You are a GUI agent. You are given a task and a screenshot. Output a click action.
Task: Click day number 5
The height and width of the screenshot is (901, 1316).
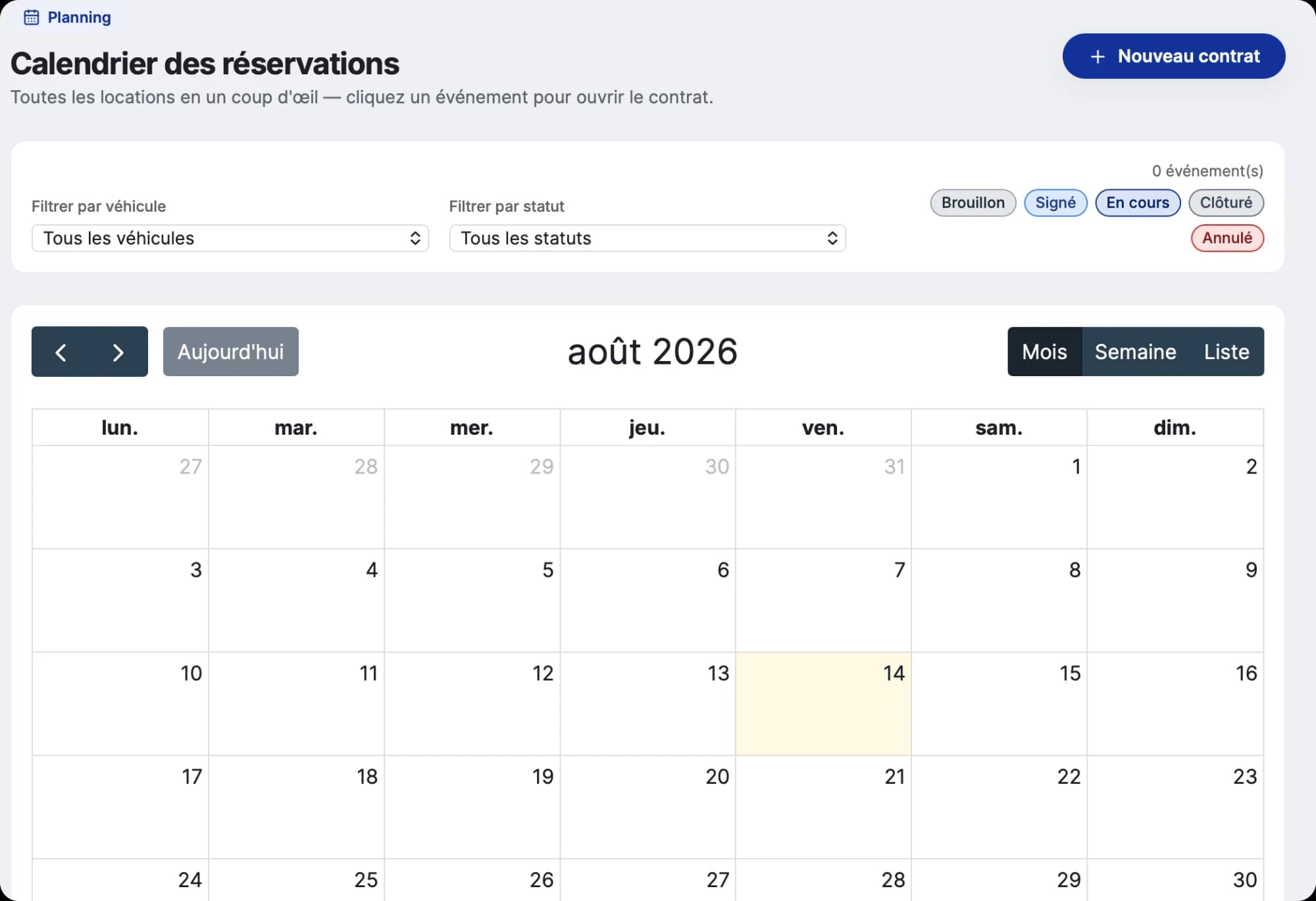pos(547,570)
